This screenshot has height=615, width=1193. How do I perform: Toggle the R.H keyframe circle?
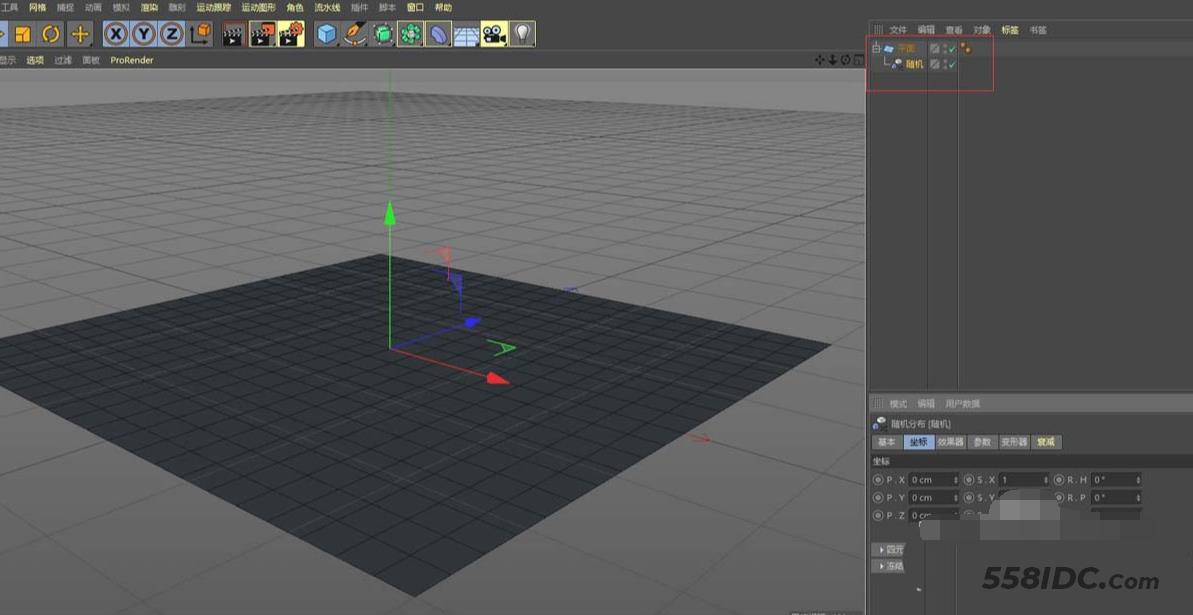tap(1059, 480)
